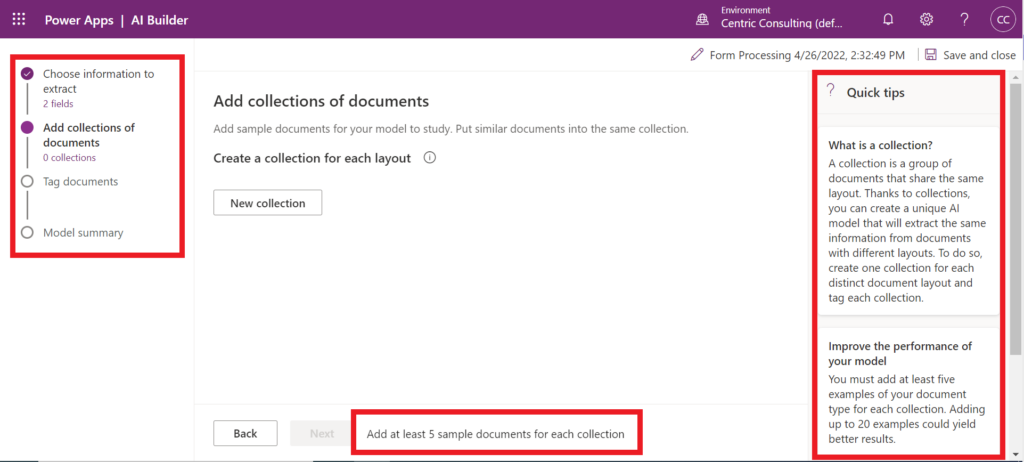Click the floppy disk save icon
Image resolution: width=1024 pixels, height=462 pixels.
pyautogui.click(x=931, y=55)
